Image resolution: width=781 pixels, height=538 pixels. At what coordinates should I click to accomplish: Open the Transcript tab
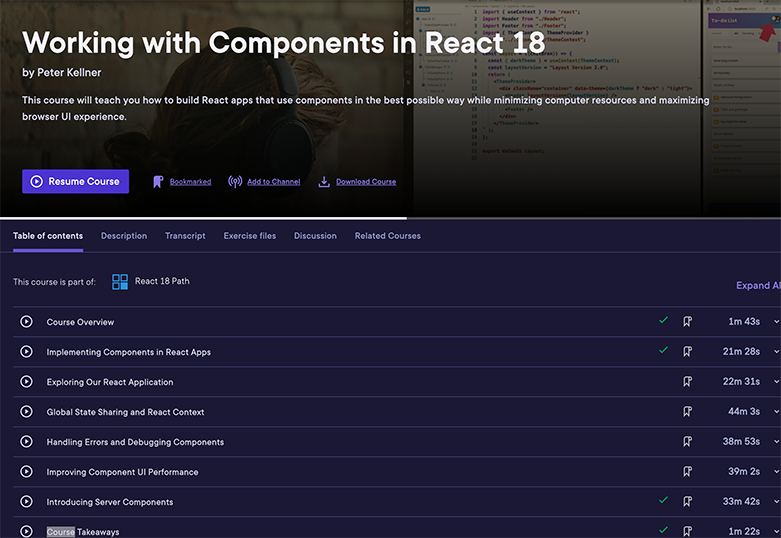coord(185,236)
